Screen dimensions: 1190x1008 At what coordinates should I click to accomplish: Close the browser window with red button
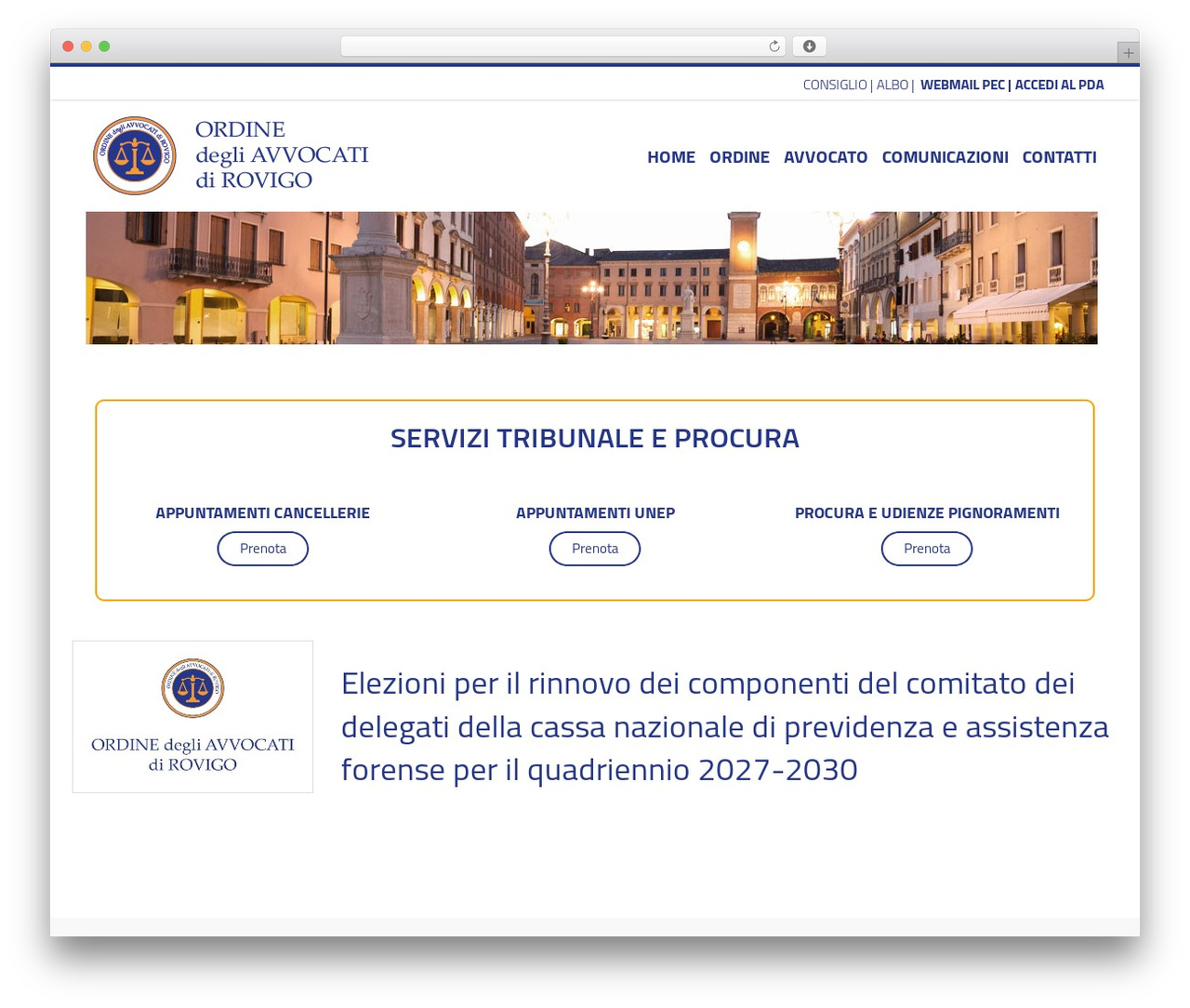coord(68,46)
